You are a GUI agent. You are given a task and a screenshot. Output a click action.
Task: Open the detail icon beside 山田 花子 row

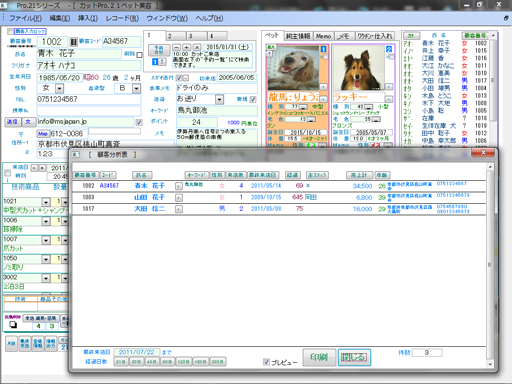(179, 198)
